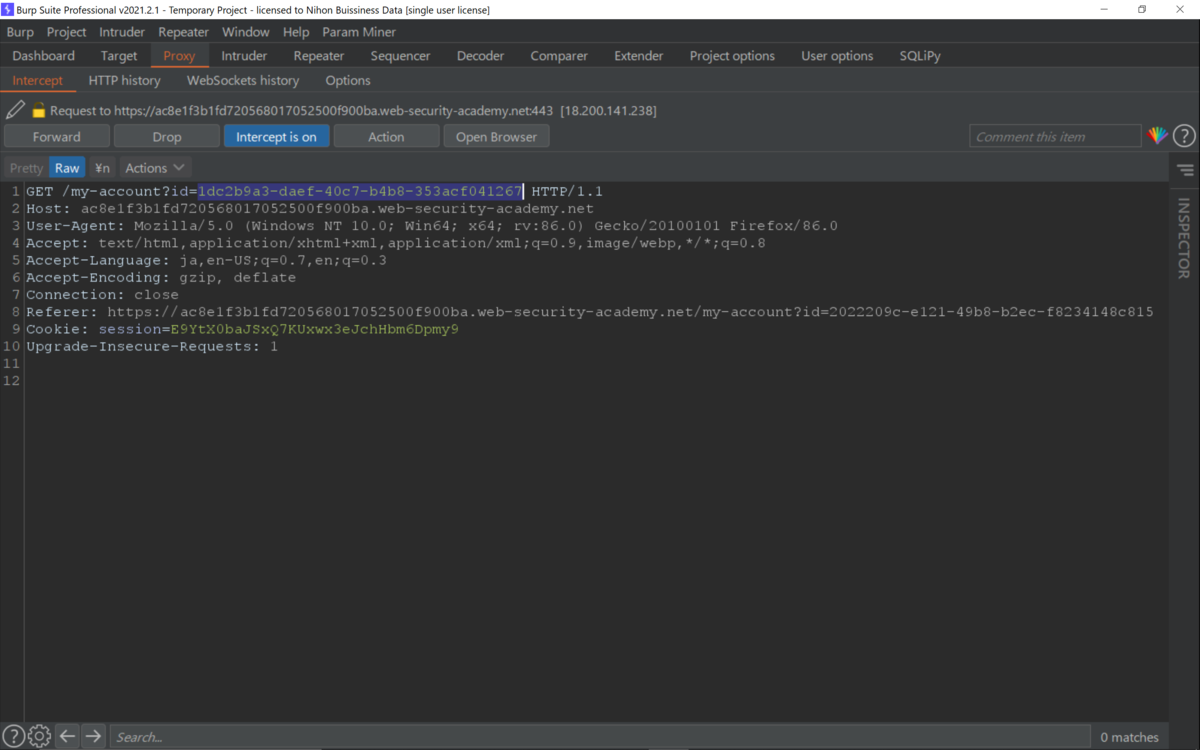Click the Connection: close line
Screen dimensions: 1200x750
pos(103,295)
